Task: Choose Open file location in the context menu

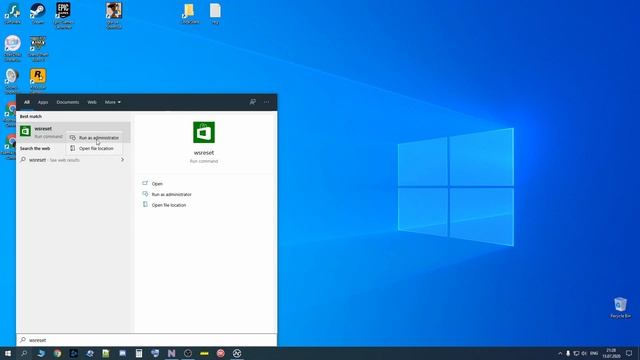Action: coord(94,149)
